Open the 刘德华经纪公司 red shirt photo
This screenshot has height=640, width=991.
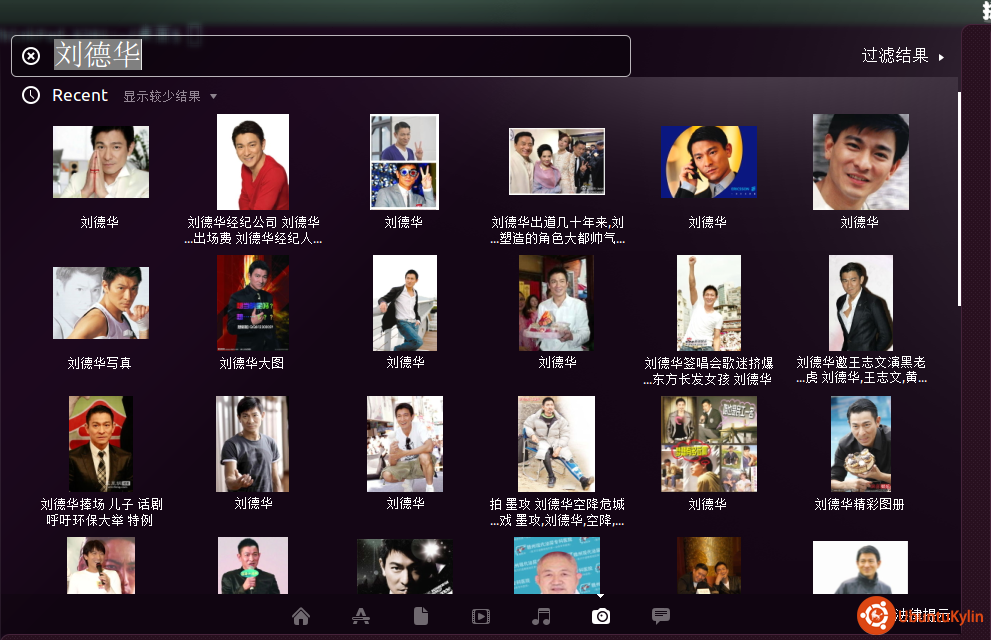tap(252, 162)
